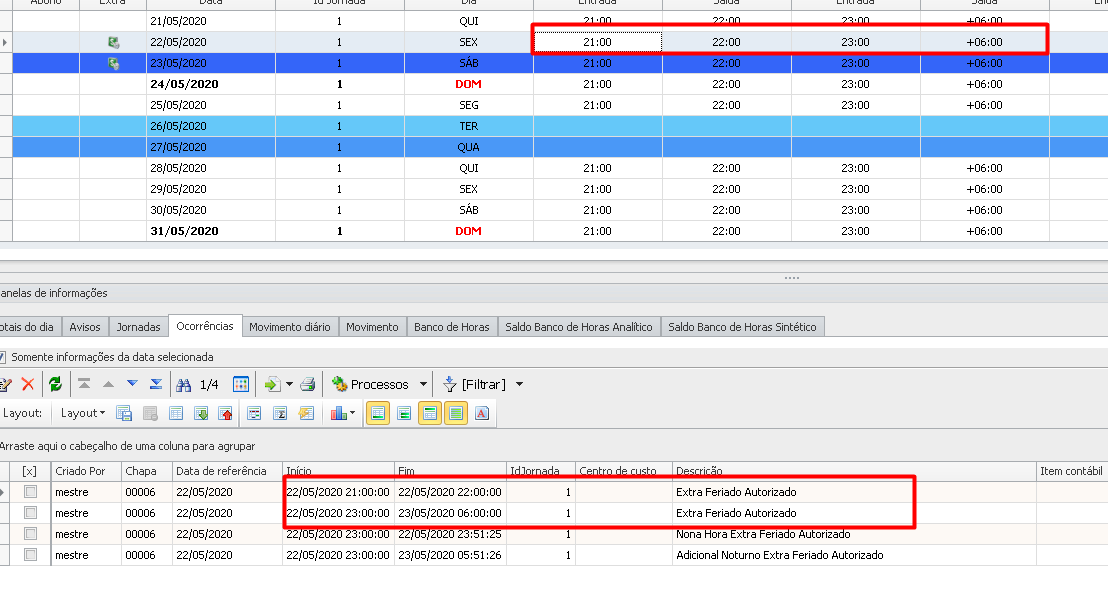Click the layout icon with red up arrow
Viewport: 1108px width, 595px height.
(x=226, y=413)
